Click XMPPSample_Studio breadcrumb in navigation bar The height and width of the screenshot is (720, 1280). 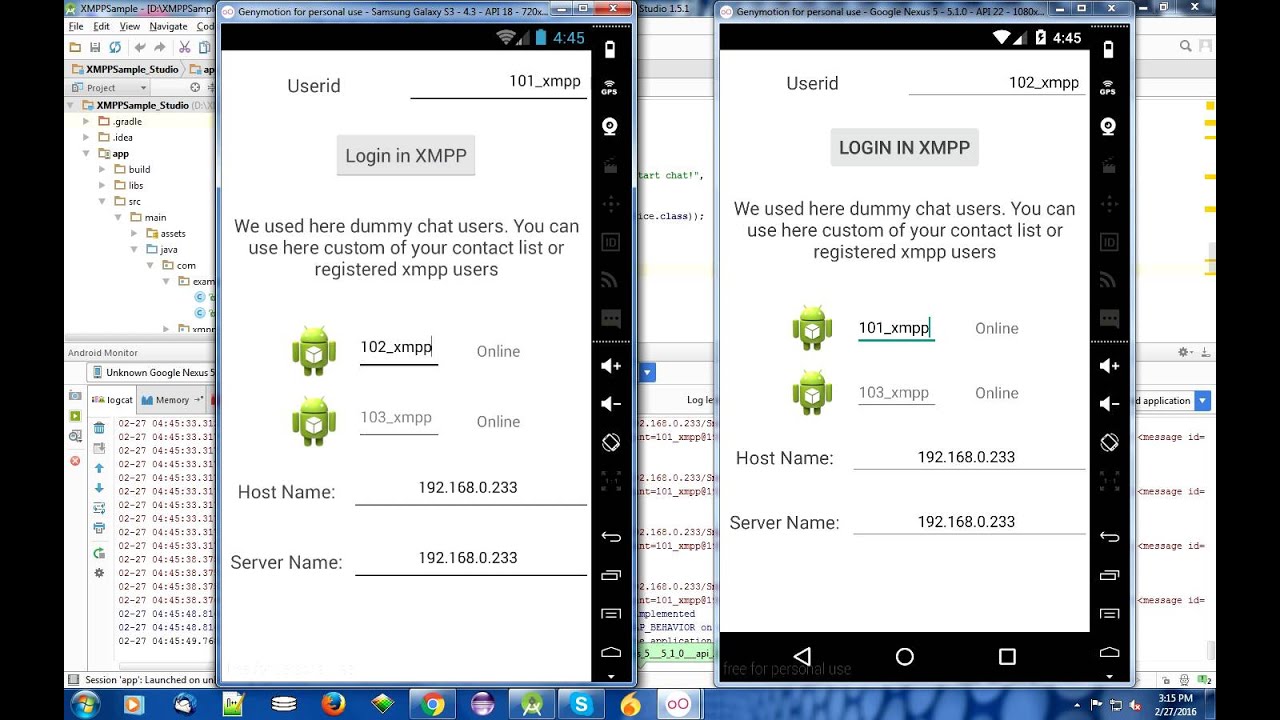125,70
